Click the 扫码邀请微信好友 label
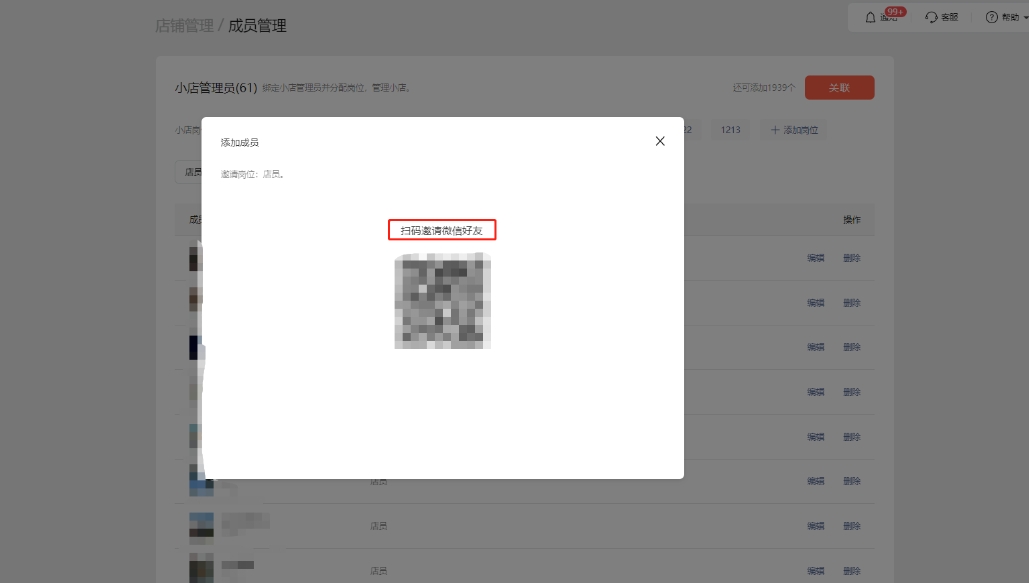 coord(442,230)
